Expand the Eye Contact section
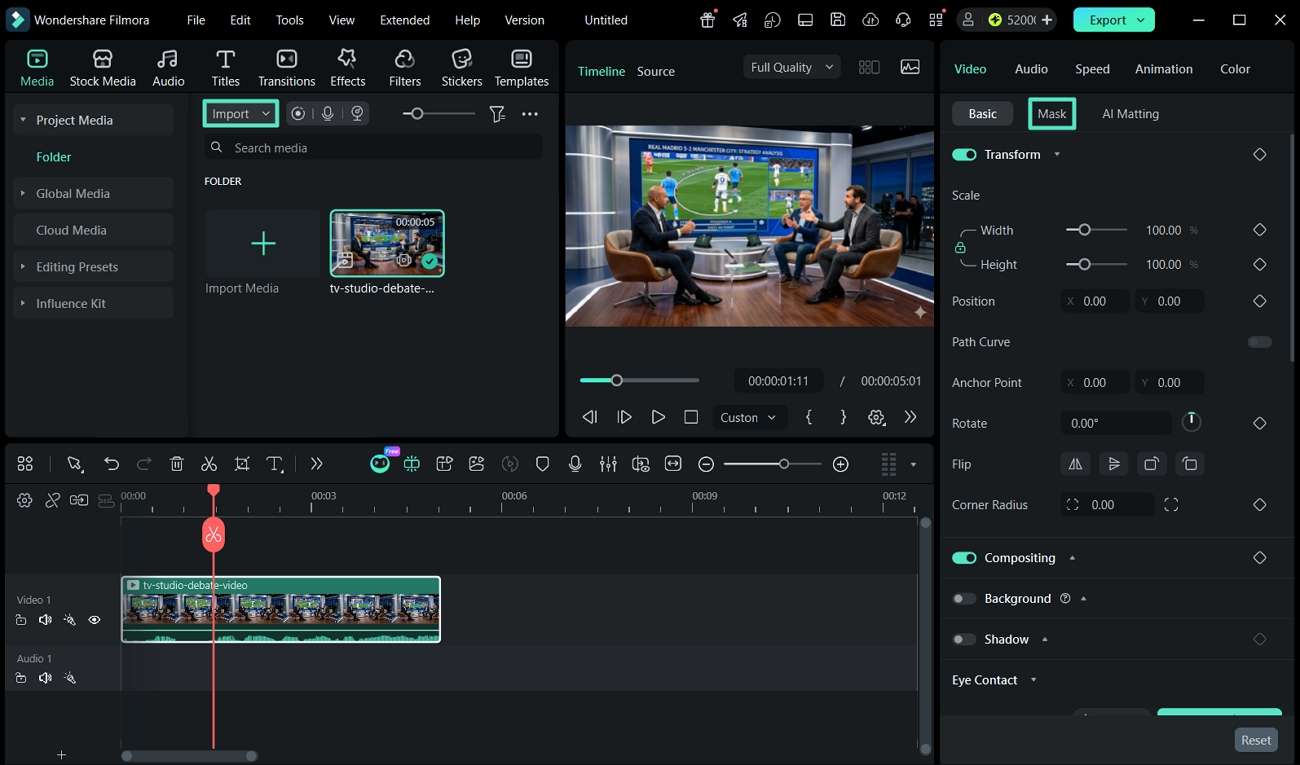The height and width of the screenshot is (765, 1300). coord(1033,680)
